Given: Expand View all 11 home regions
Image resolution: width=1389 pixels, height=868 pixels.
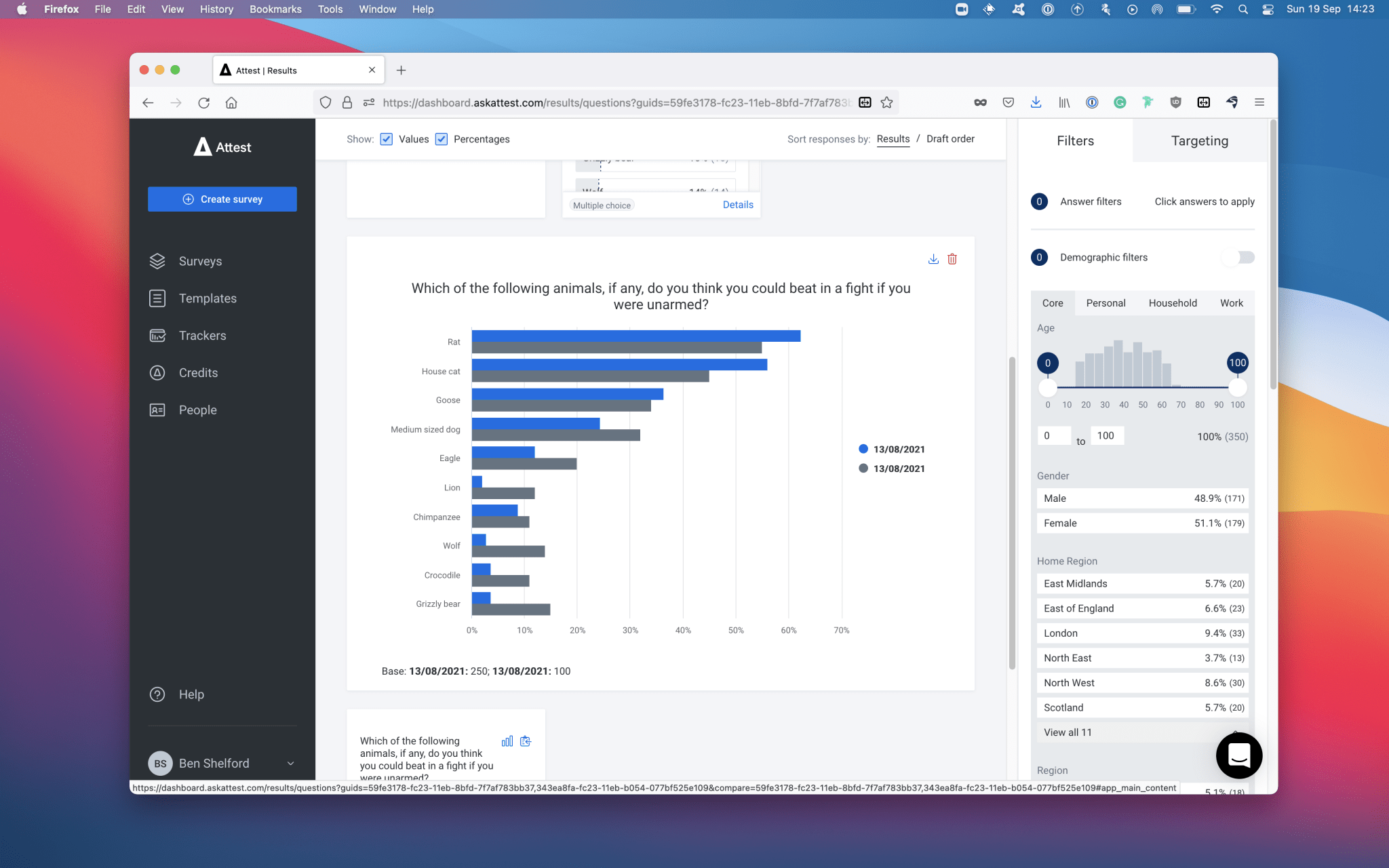Looking at the screenshot, I should click(1143, 732).
